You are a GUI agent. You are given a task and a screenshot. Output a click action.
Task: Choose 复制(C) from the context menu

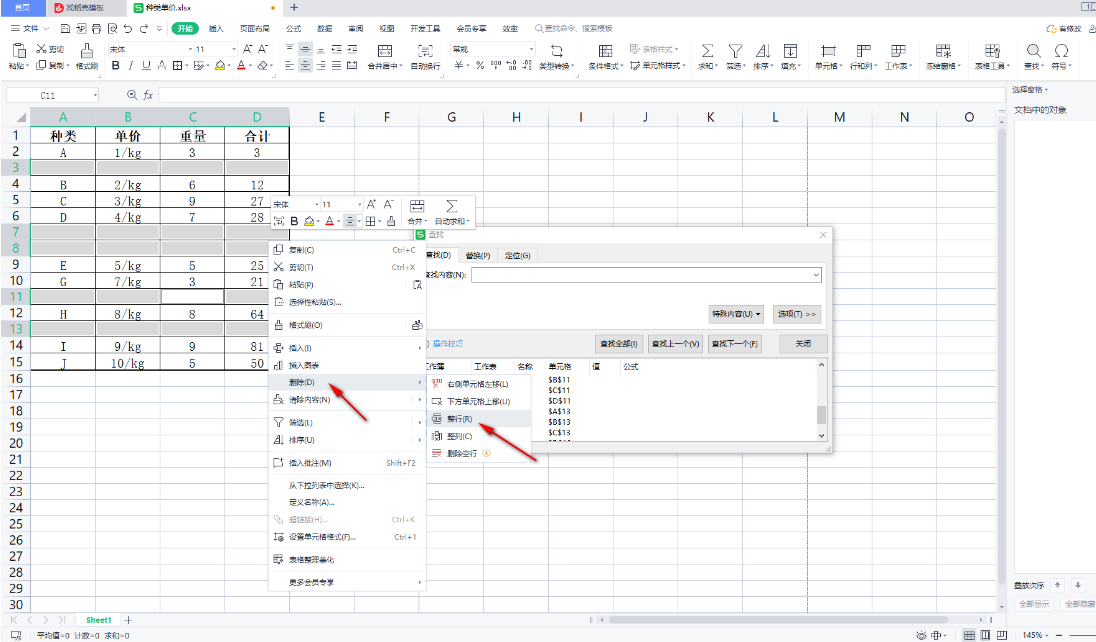(x=347, y=250)
